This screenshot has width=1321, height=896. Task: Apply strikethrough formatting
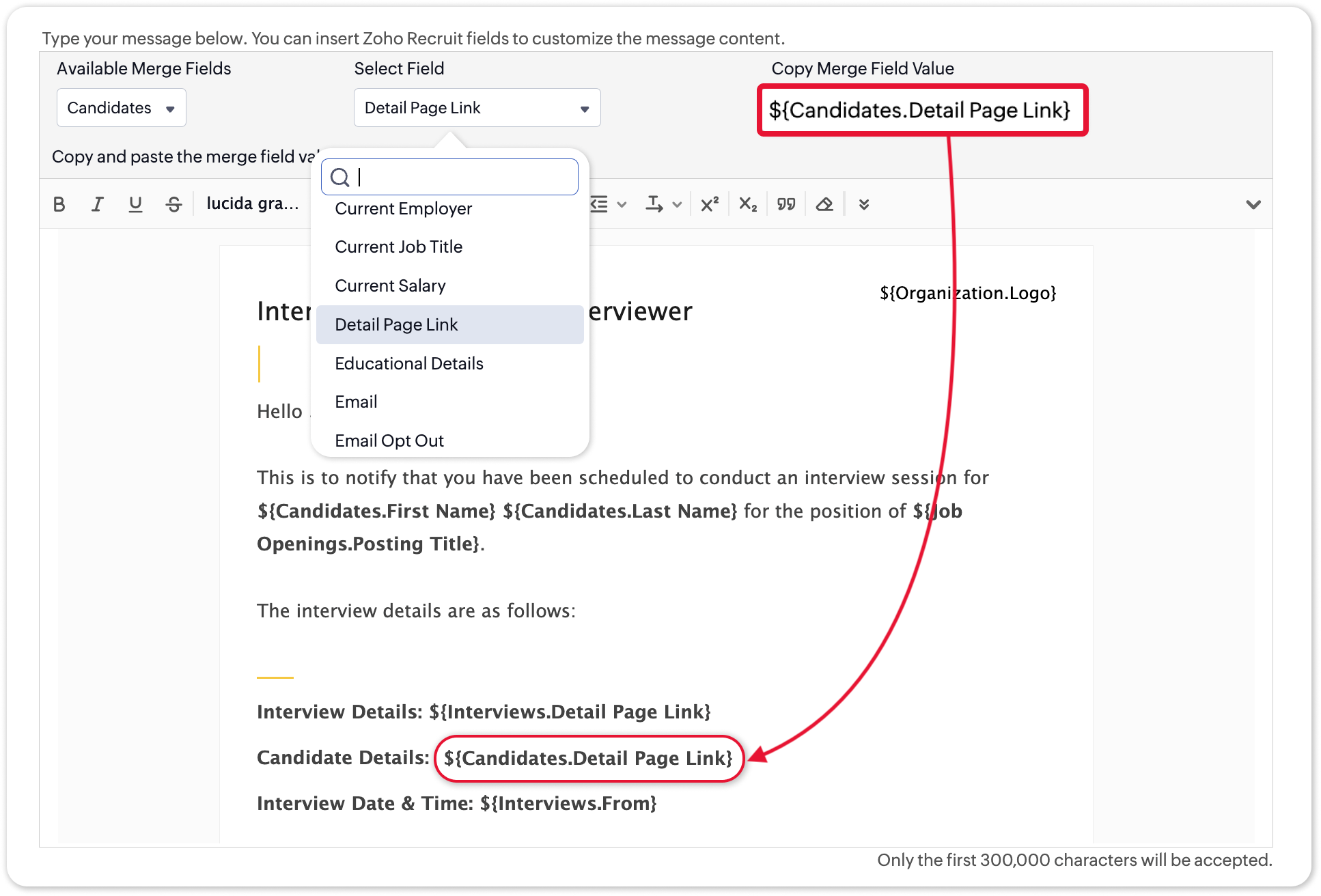tap(173, 204)
